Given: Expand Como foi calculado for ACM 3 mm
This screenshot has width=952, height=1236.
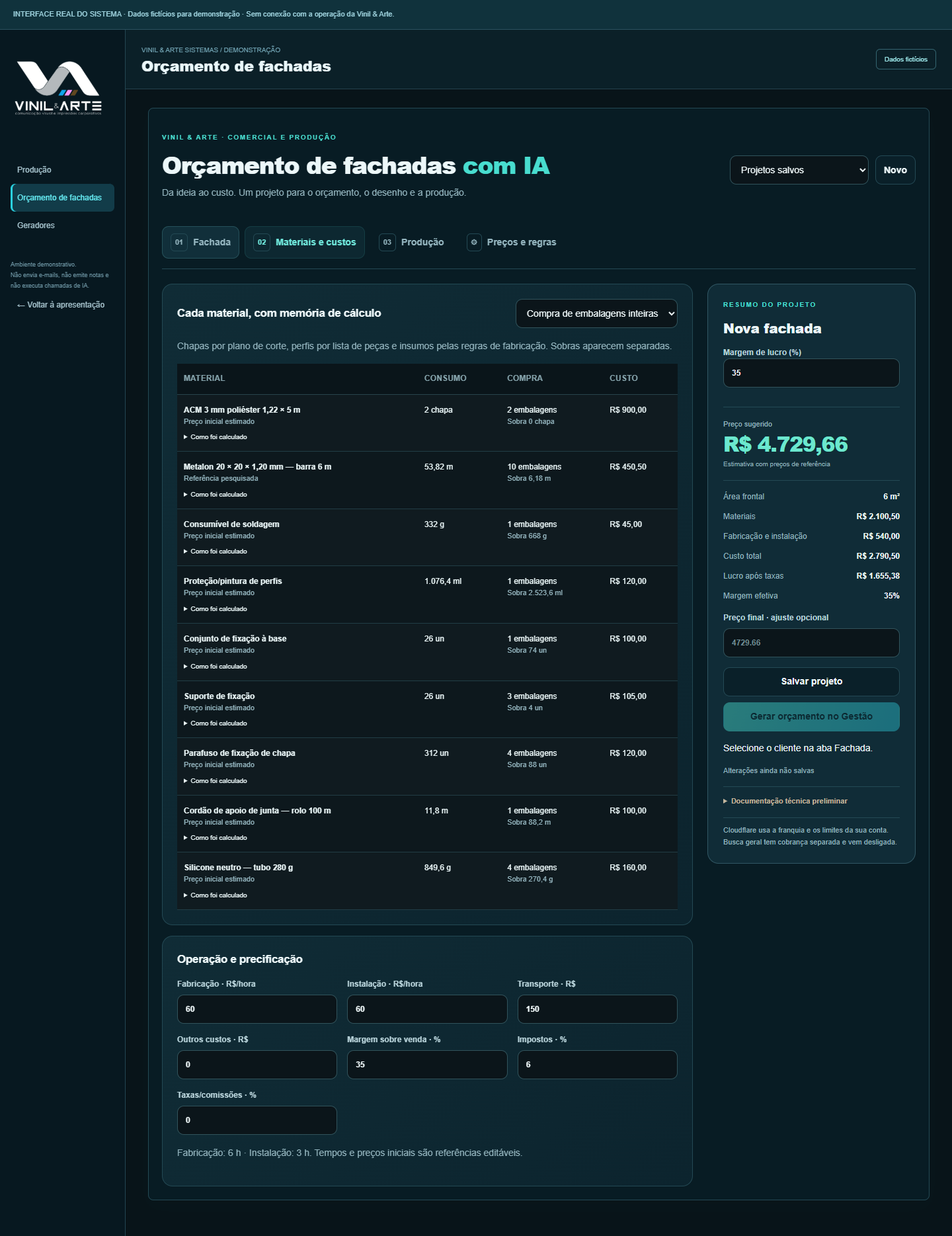Looking at the screenshot, I should (216, 437).
